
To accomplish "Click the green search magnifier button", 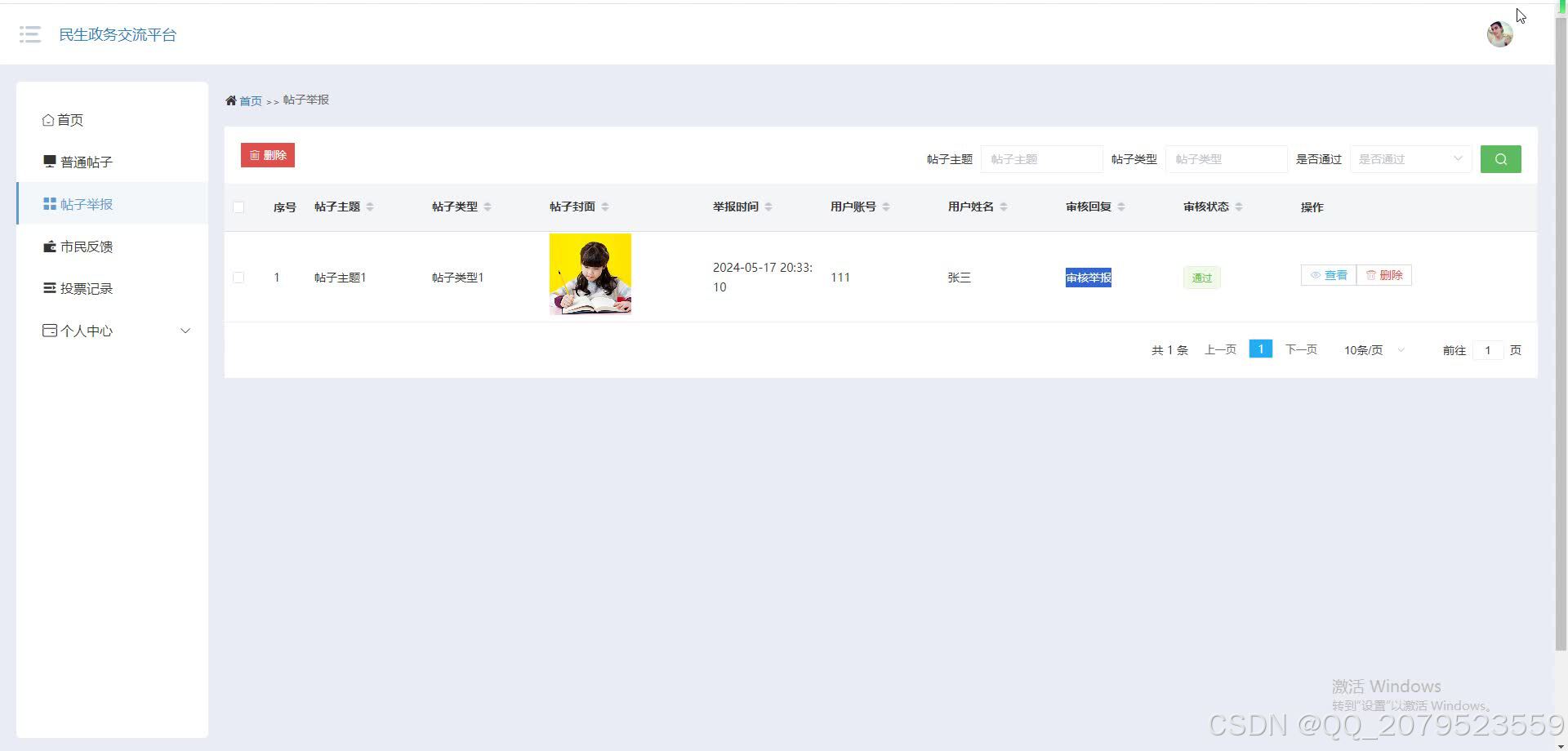I will 1500,159.
